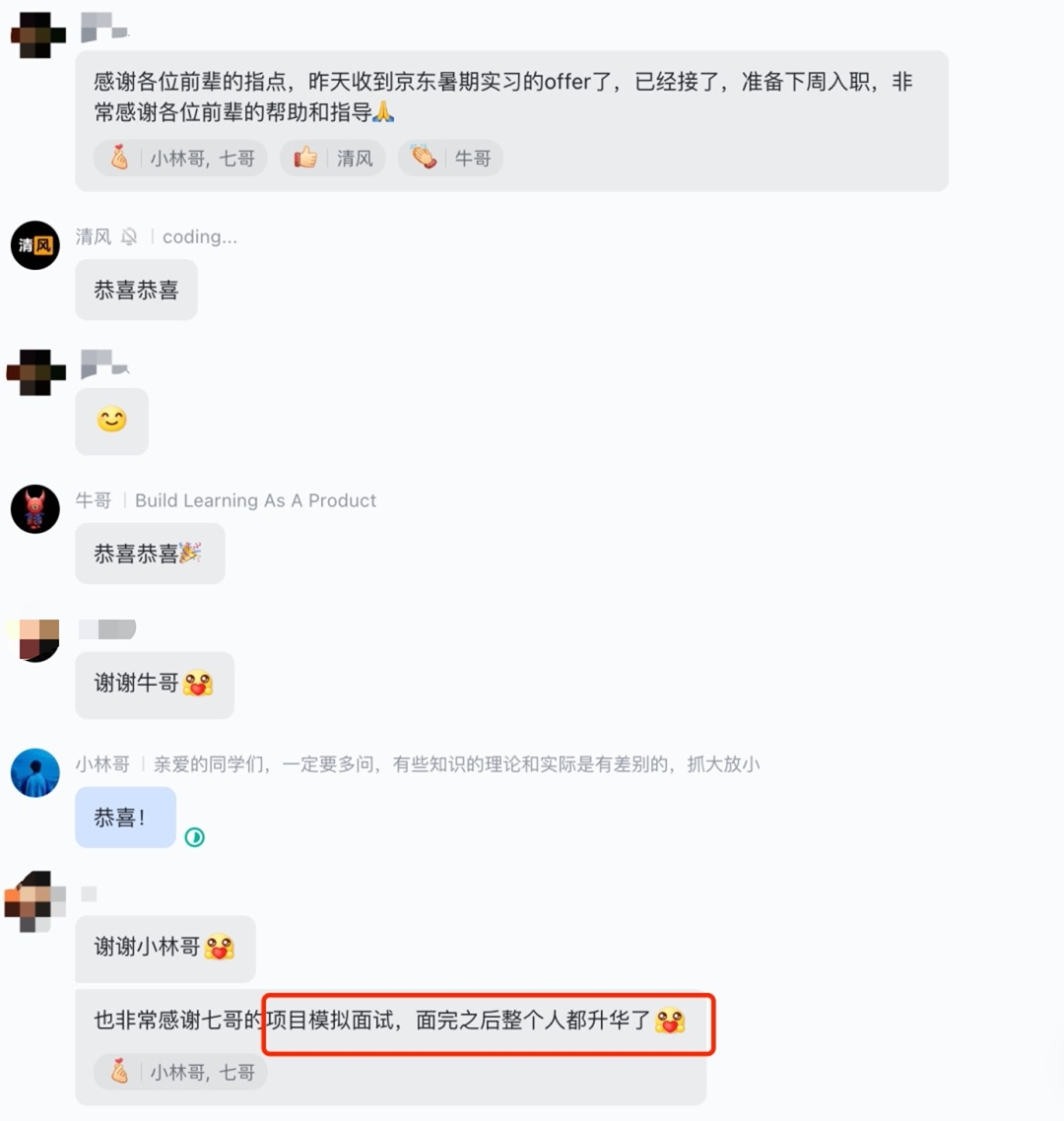Open 牛哥's red devil avatar
Image resolution: width=1064 pixels, height=1121 pixels.
tap(35, 509)
